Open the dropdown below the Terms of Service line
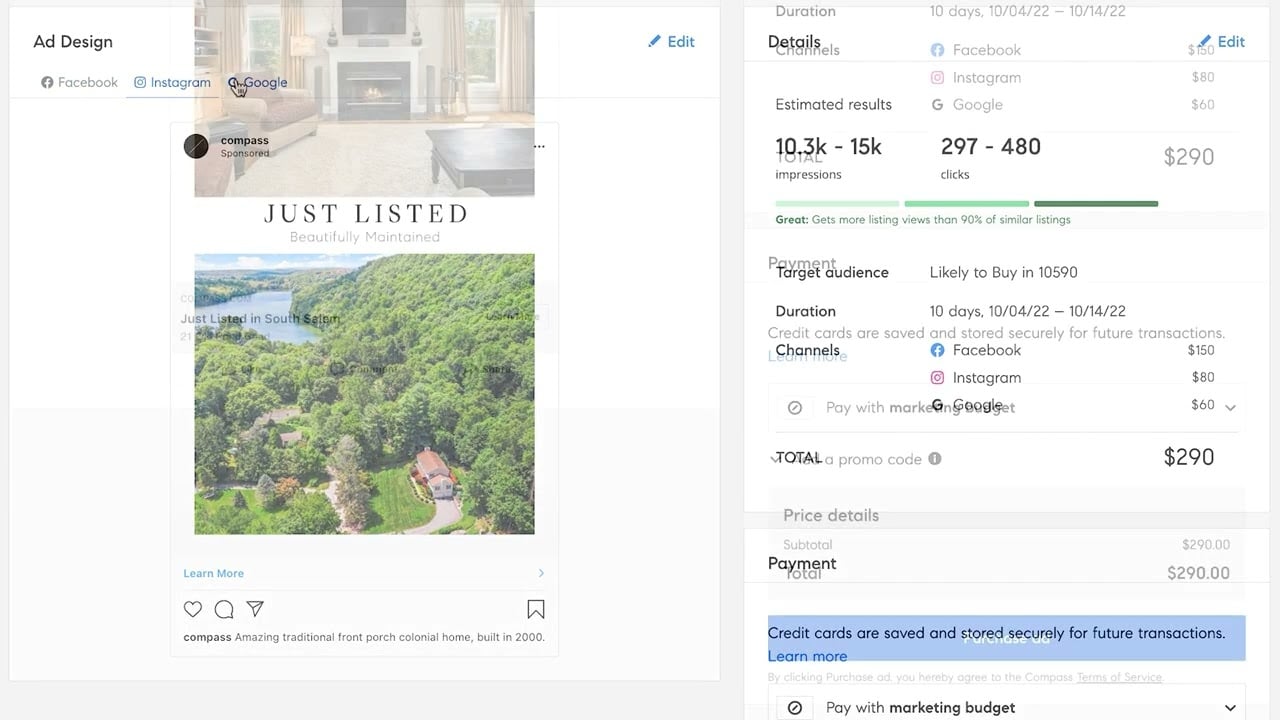The image size is (1280, 720). 1230,707
